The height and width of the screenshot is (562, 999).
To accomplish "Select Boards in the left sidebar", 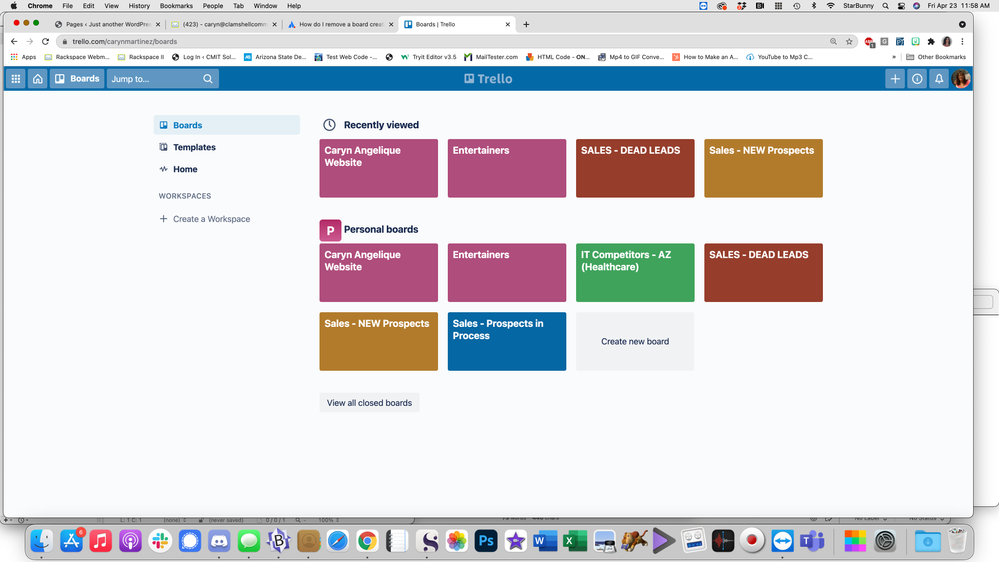I will (x=227, y=125).
